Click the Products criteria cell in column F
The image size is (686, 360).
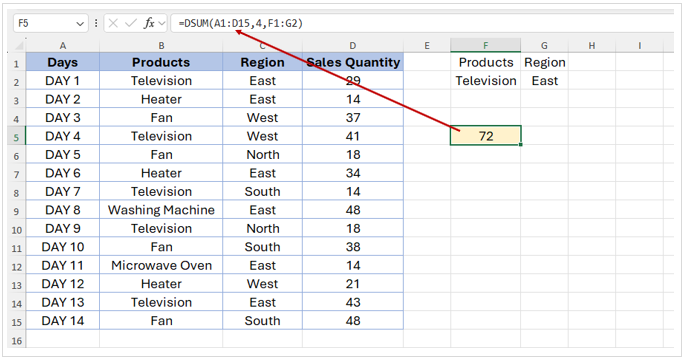pyautogui.click(x=486, y=62)
